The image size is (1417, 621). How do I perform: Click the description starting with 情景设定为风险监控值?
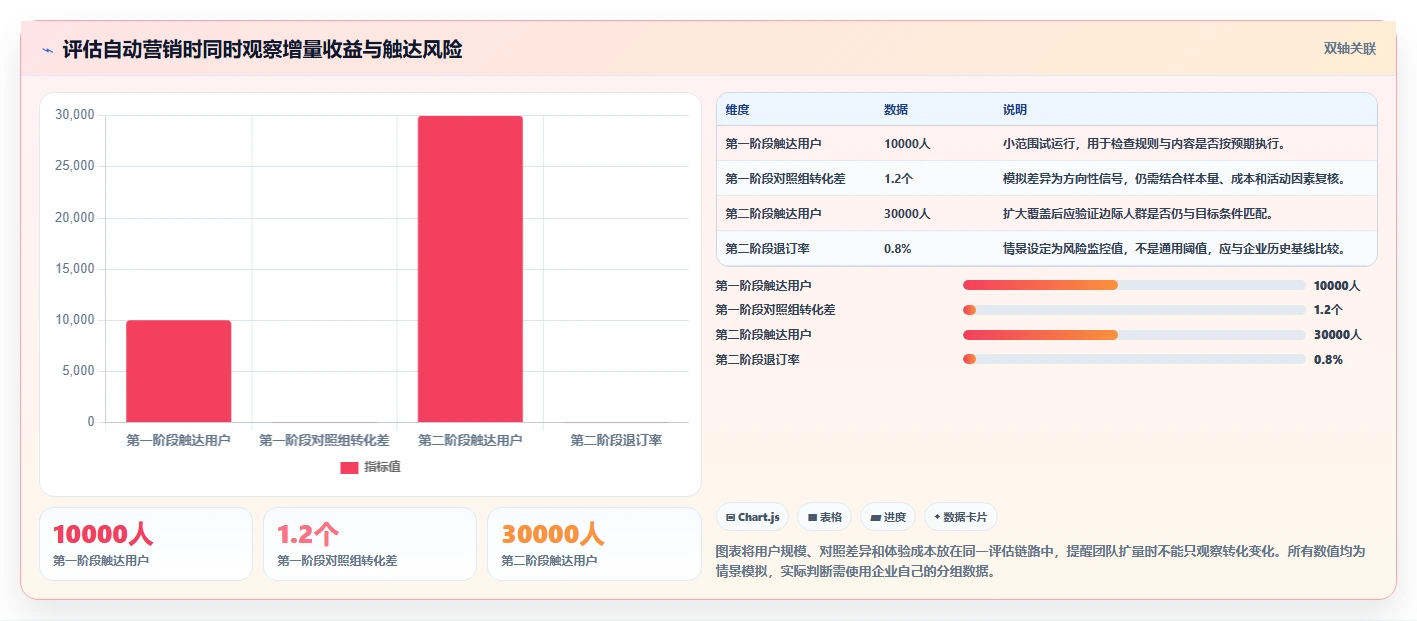point(1174,248)
